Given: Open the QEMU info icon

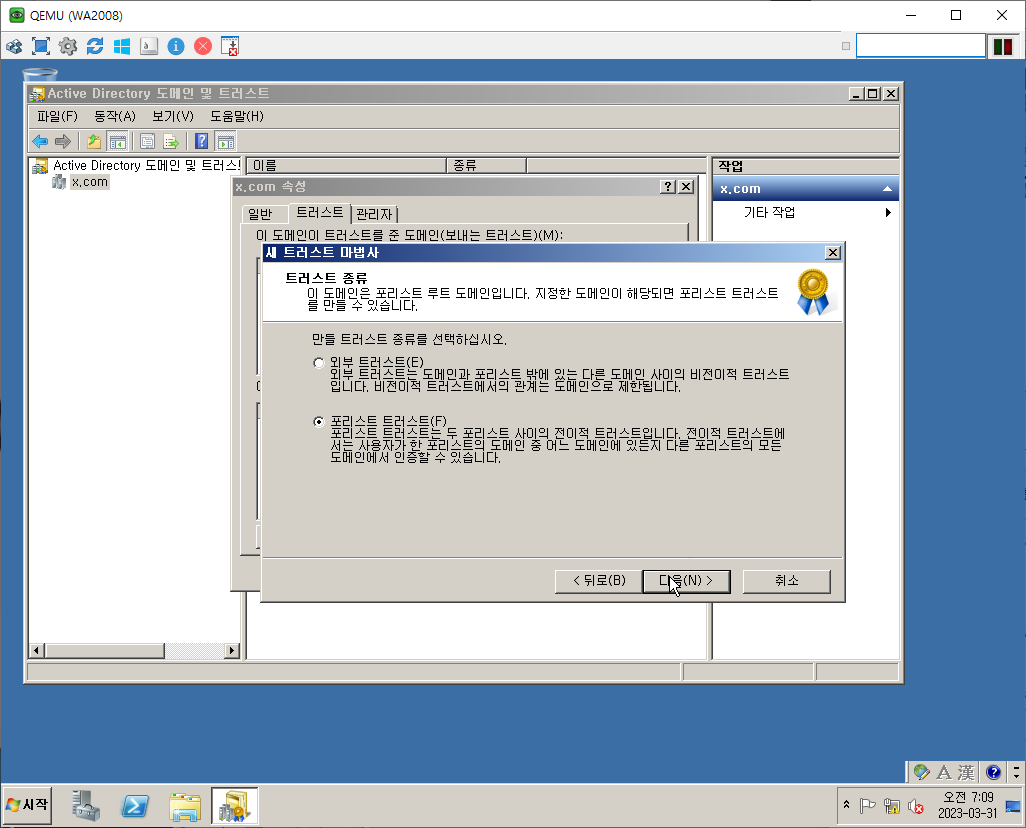Looking at the screenshot, I should pyautogui.click(x=176, y=46).
